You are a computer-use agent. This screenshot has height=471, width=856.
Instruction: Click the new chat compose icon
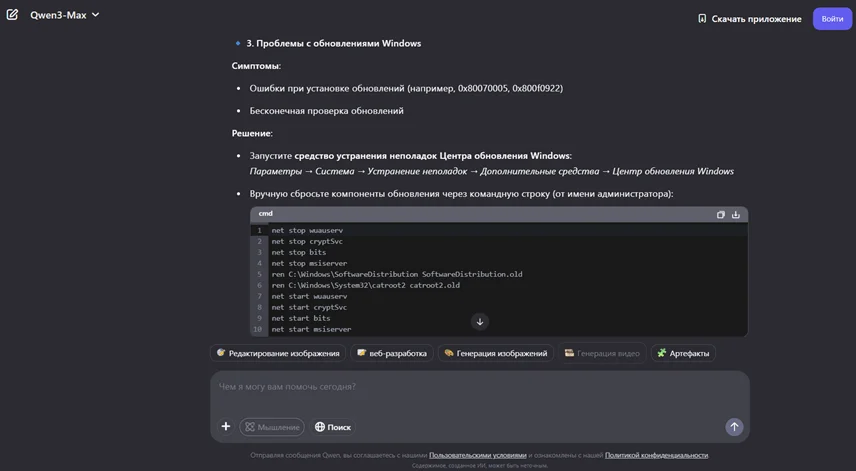click(x=12, y=16)
